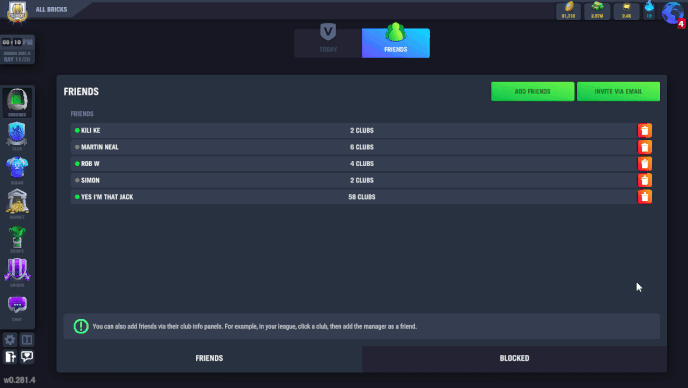This screenshot has height=388, width=688.
Task: Delete friend Kili Ke with trash icon
Action: tap(645, 130)
